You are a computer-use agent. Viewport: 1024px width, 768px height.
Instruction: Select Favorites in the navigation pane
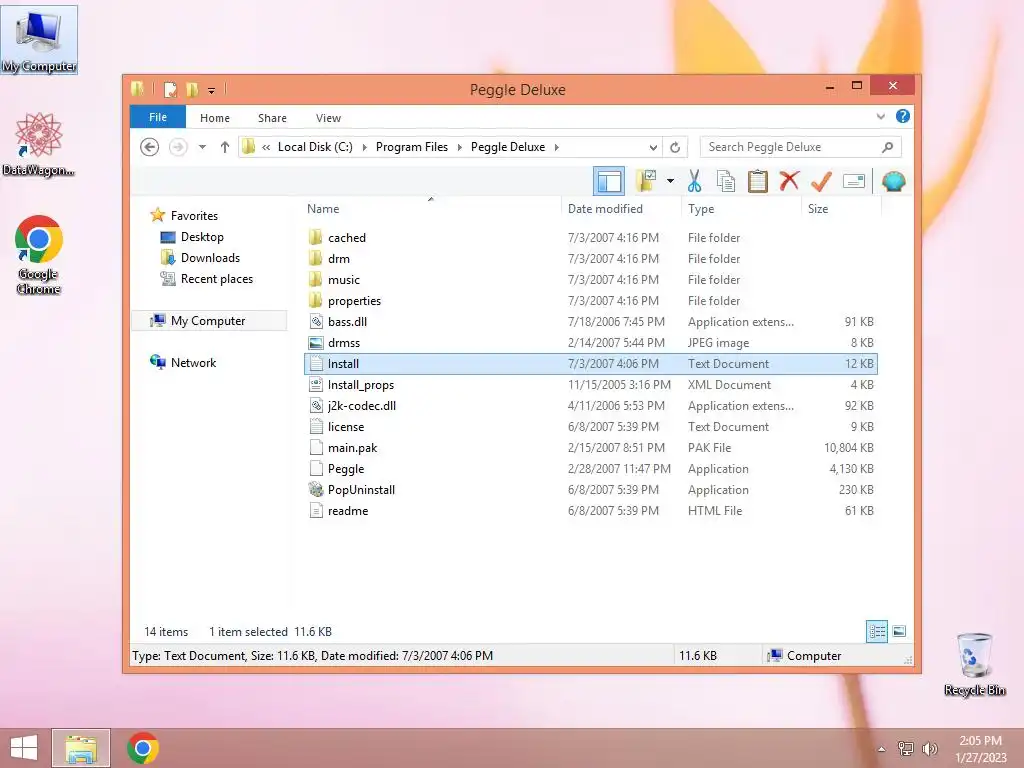194,216
